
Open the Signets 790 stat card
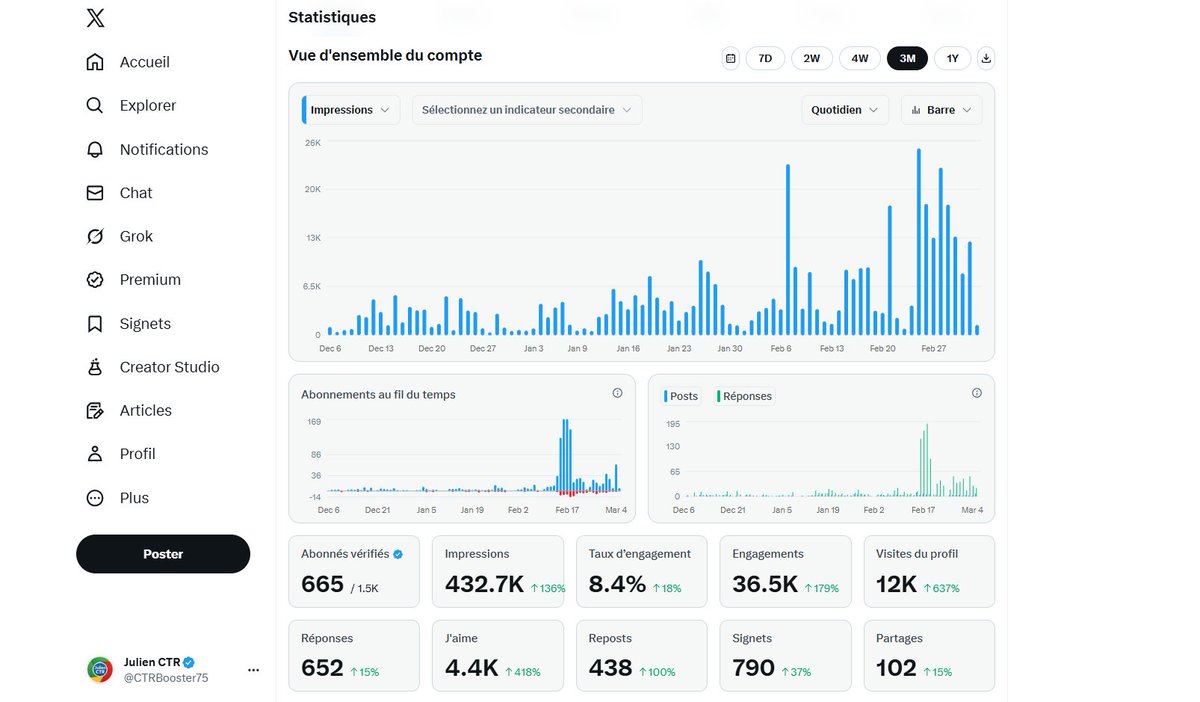[786, 655]
